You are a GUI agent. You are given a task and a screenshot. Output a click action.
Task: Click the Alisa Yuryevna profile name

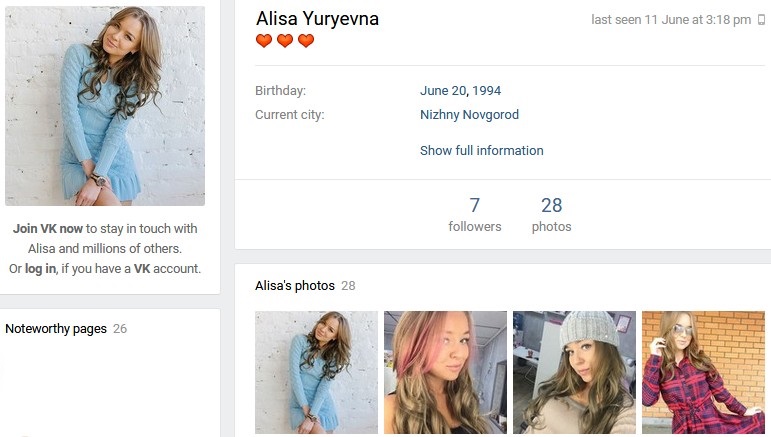point(317,19)
